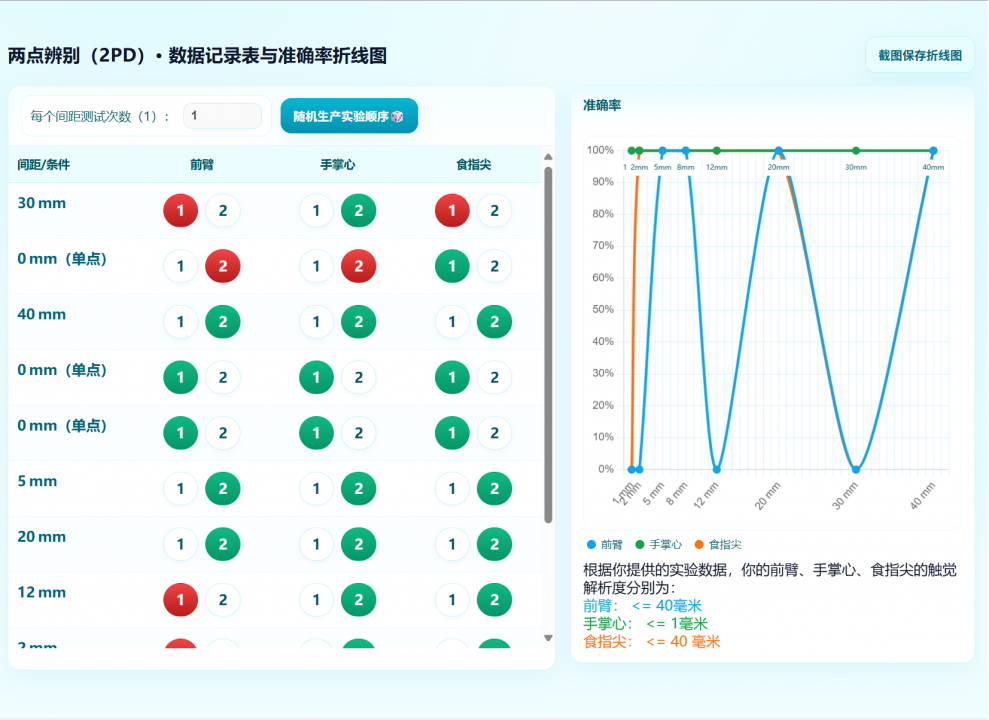Hide the 食指尖 series via its legend item
989x720 pixels.
click(699, 545)
